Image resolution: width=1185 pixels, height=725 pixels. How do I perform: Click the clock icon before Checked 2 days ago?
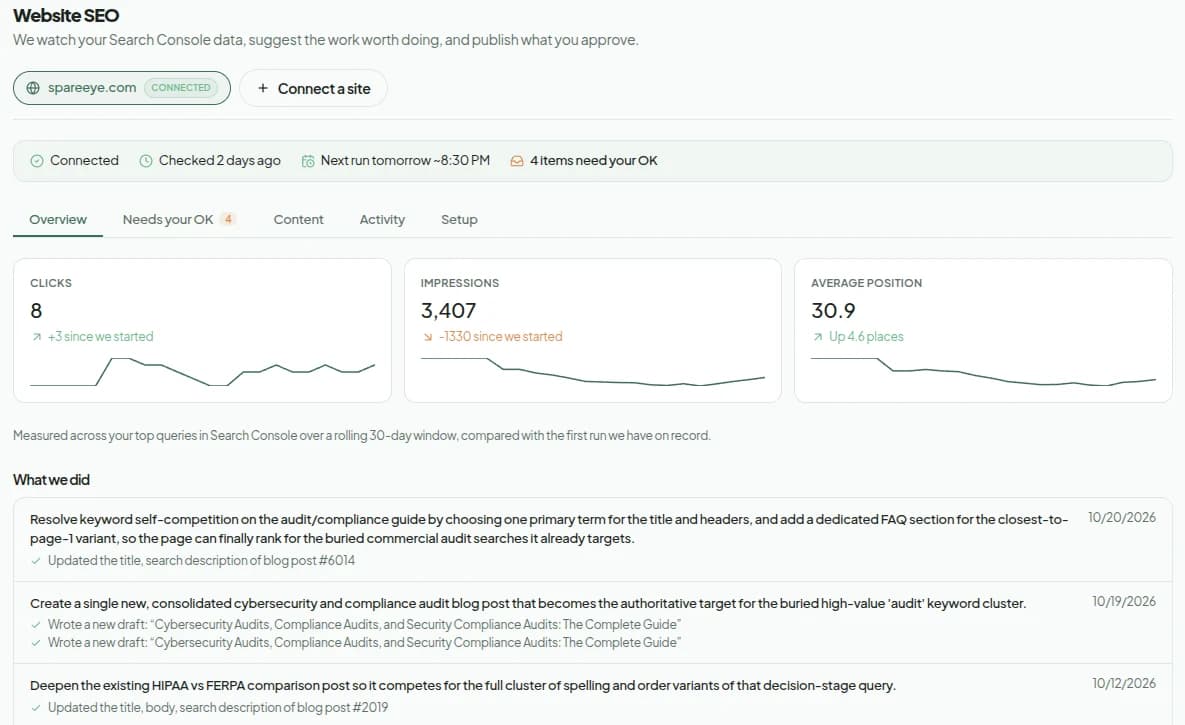pos(146,161)
